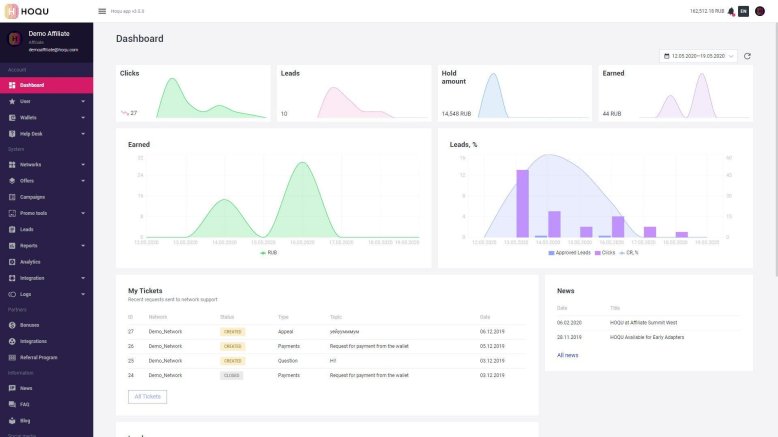Toggle RUB legend in Earned chart

coord(268,252)
